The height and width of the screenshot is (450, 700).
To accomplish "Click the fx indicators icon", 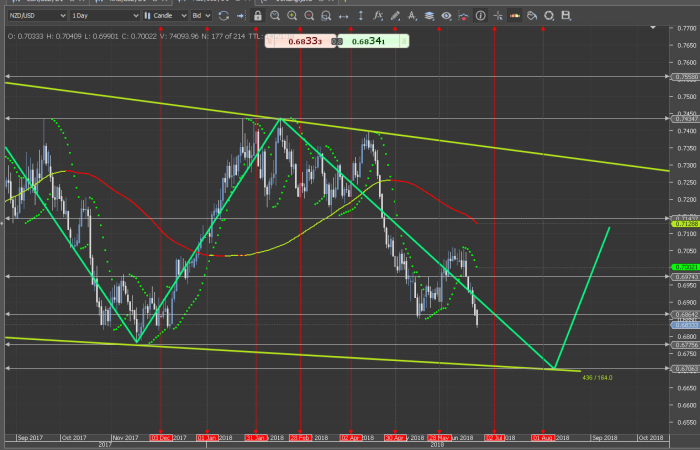I will [x=378, y=16].
